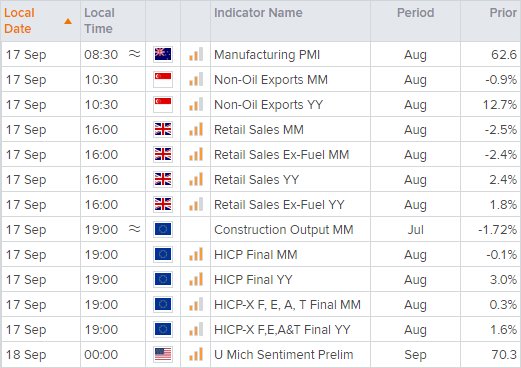Click the approximate-time symbol next to Construction Output 19:00
The height and width of the screenshot is (368, 521).
pyautogui.click(x=134, y=229)
